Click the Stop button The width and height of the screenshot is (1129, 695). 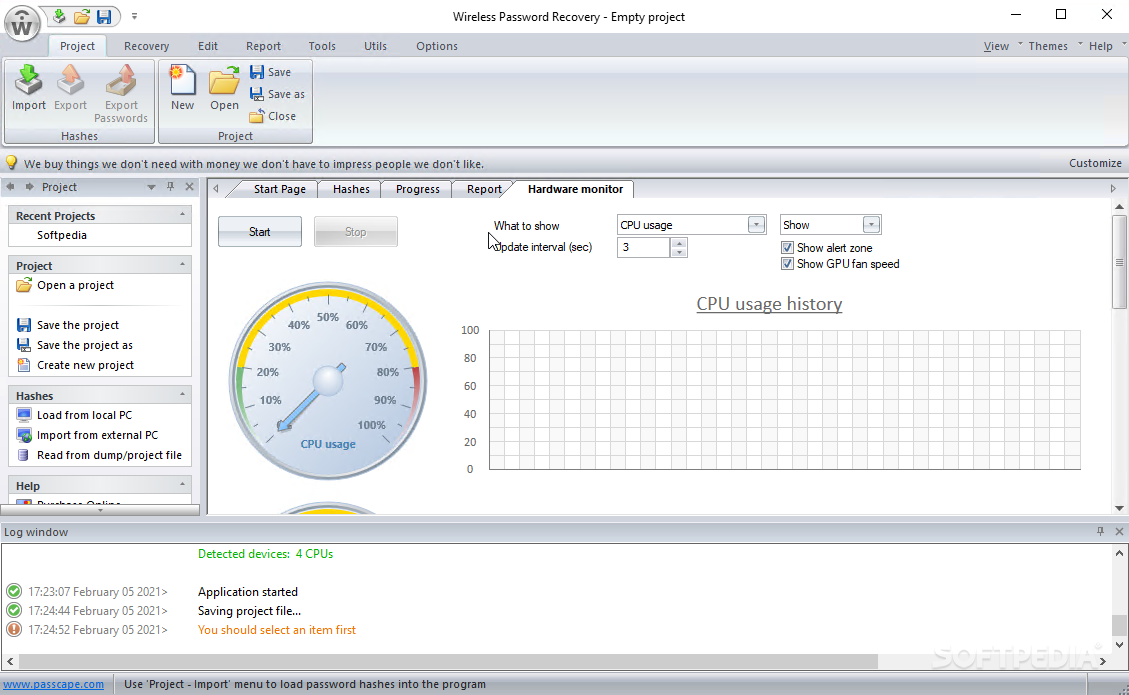pos(356,232)
